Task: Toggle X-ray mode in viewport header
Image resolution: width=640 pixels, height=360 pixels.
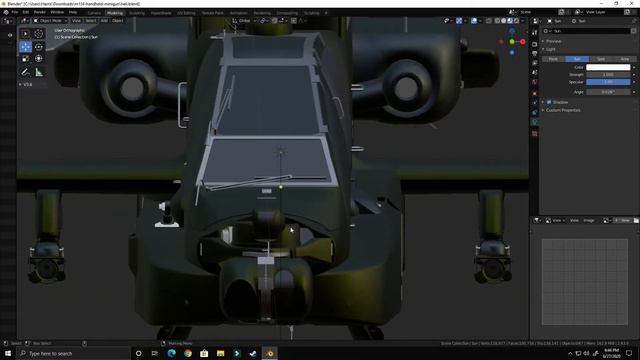Action: point(489,20)
